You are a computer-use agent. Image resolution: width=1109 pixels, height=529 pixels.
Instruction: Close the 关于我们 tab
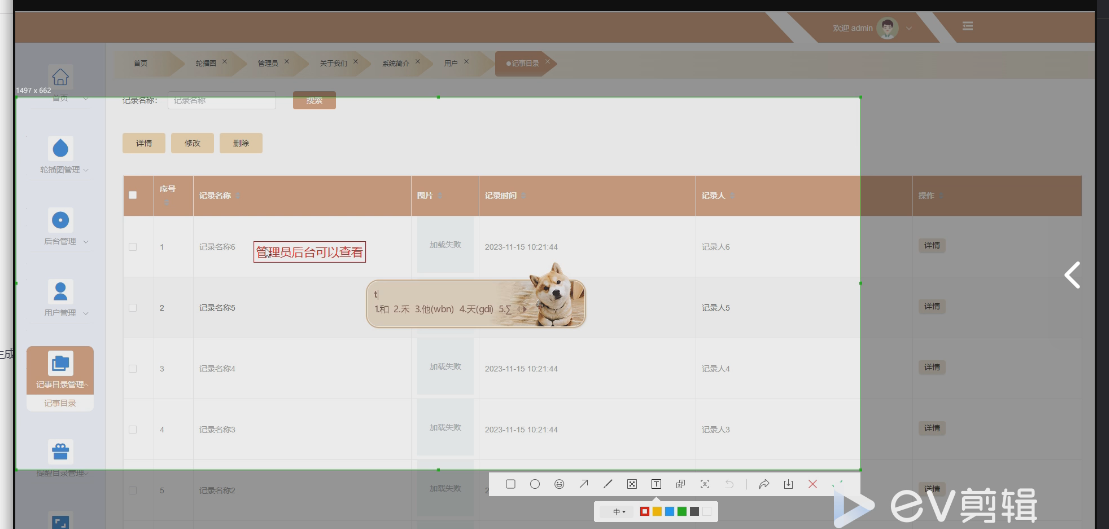(356, 62)
